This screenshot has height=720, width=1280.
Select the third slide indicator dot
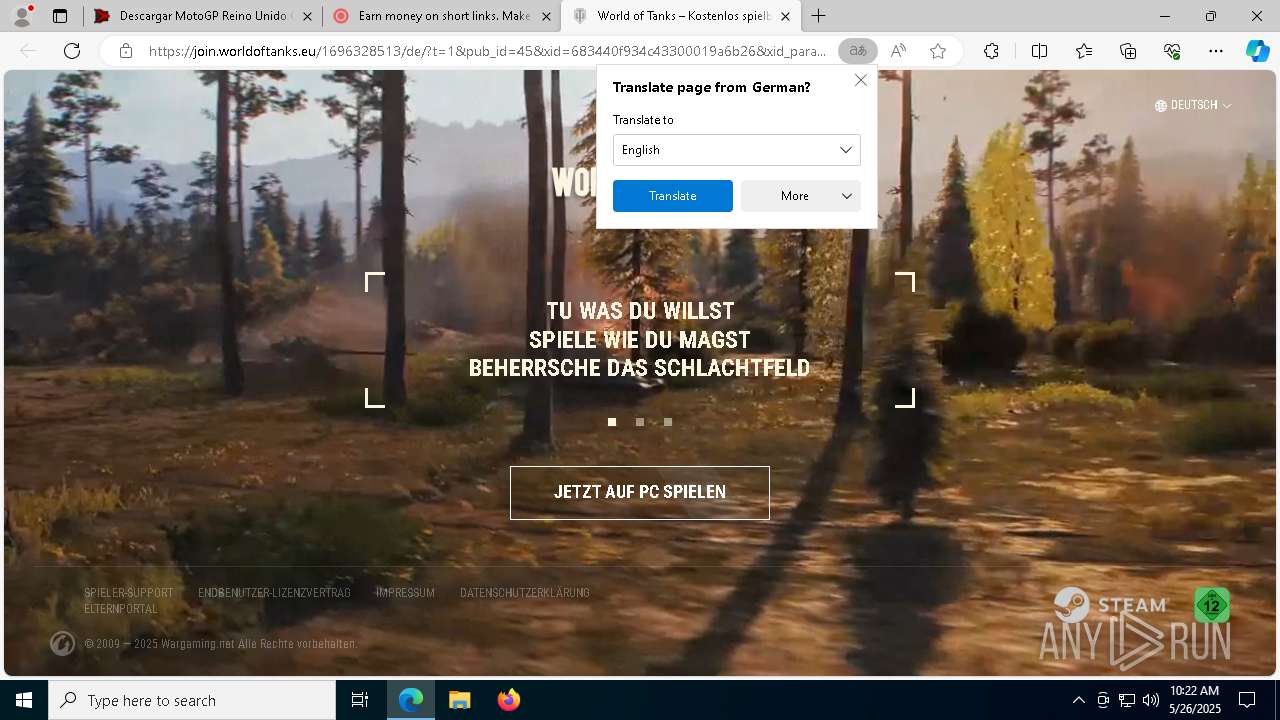[668, 422]
